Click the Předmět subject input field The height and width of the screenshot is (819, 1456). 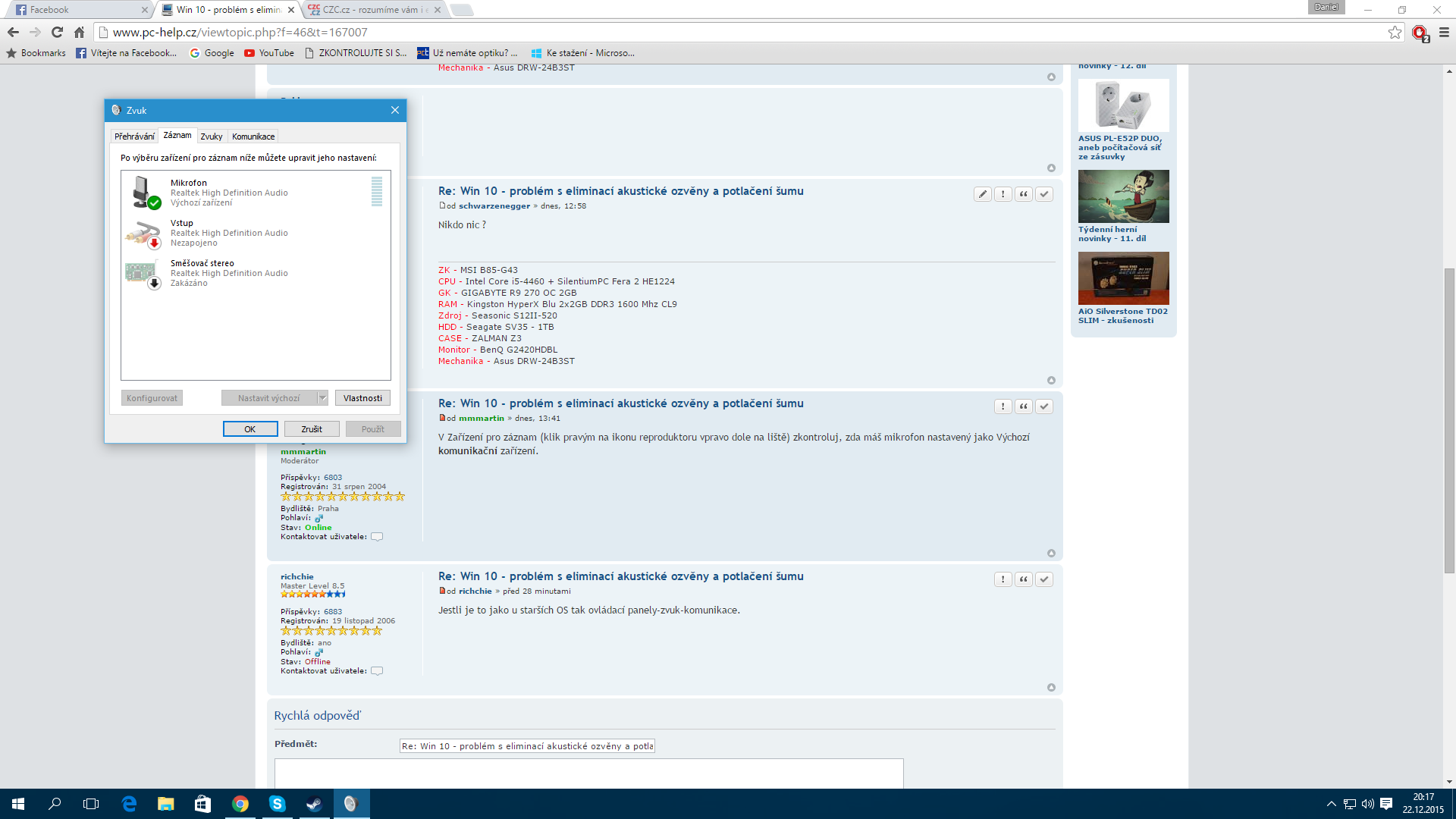[527, 746]
